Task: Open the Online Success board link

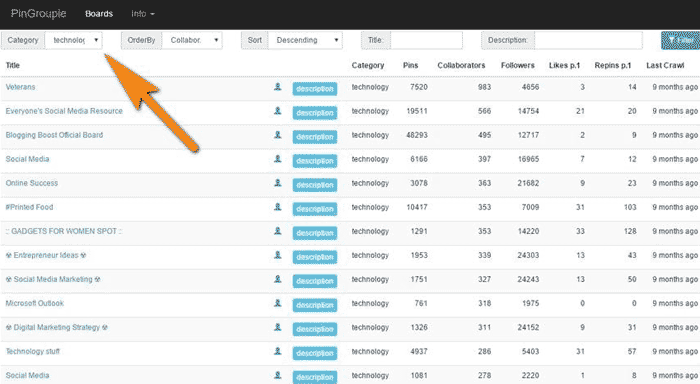Action: point(32,183)
